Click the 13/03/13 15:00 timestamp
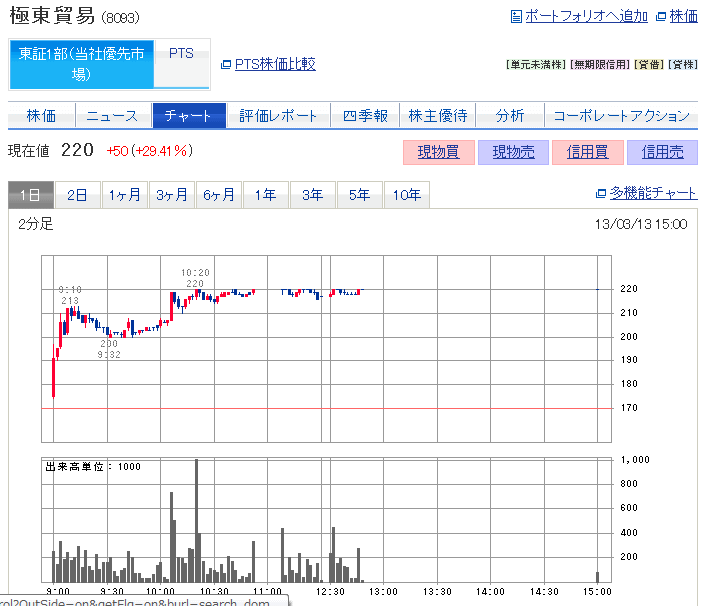707x606 pixels. pyautogui.click(x=641, y=225)
